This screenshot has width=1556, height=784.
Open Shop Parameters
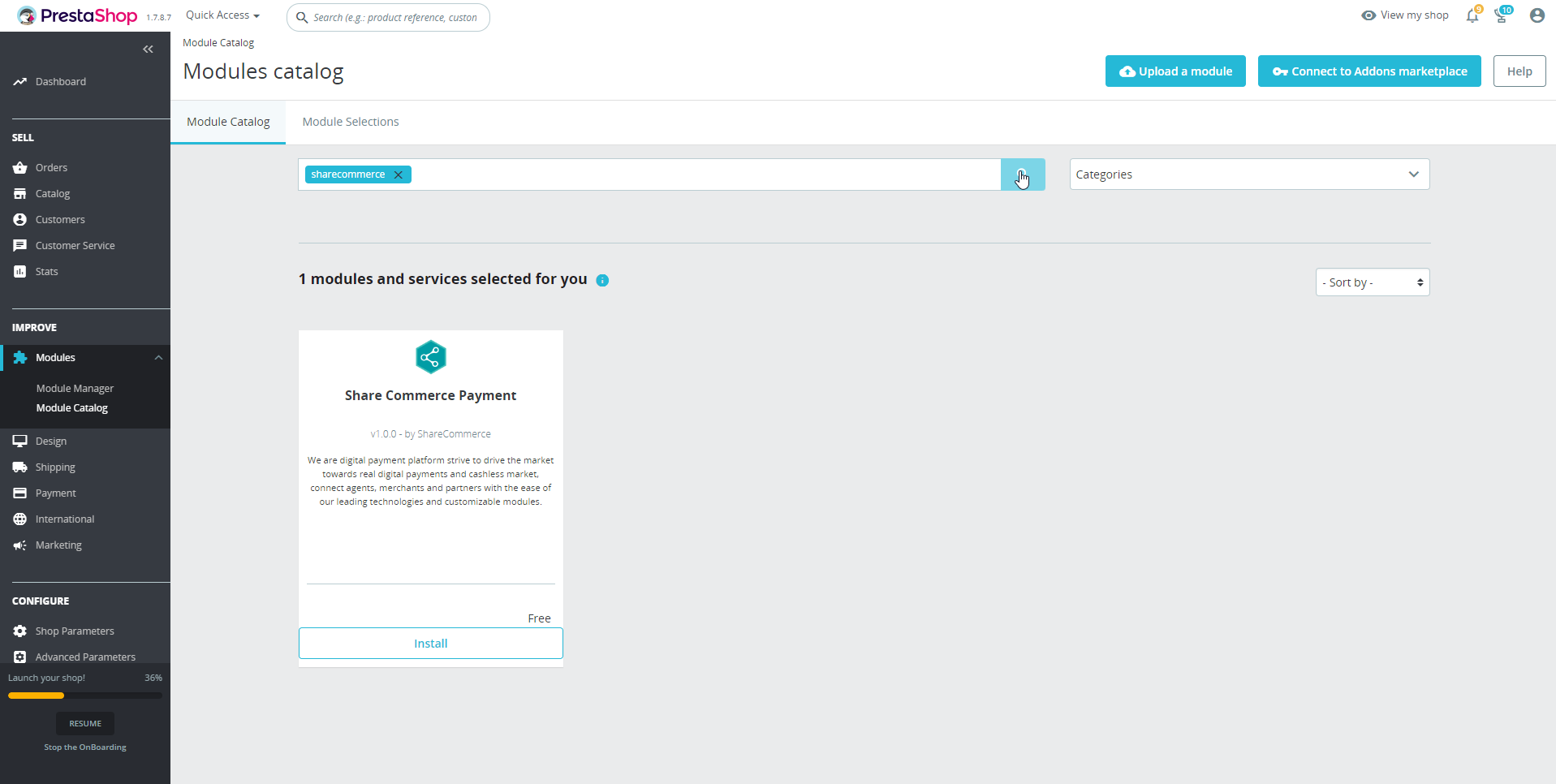click(75, 631)
